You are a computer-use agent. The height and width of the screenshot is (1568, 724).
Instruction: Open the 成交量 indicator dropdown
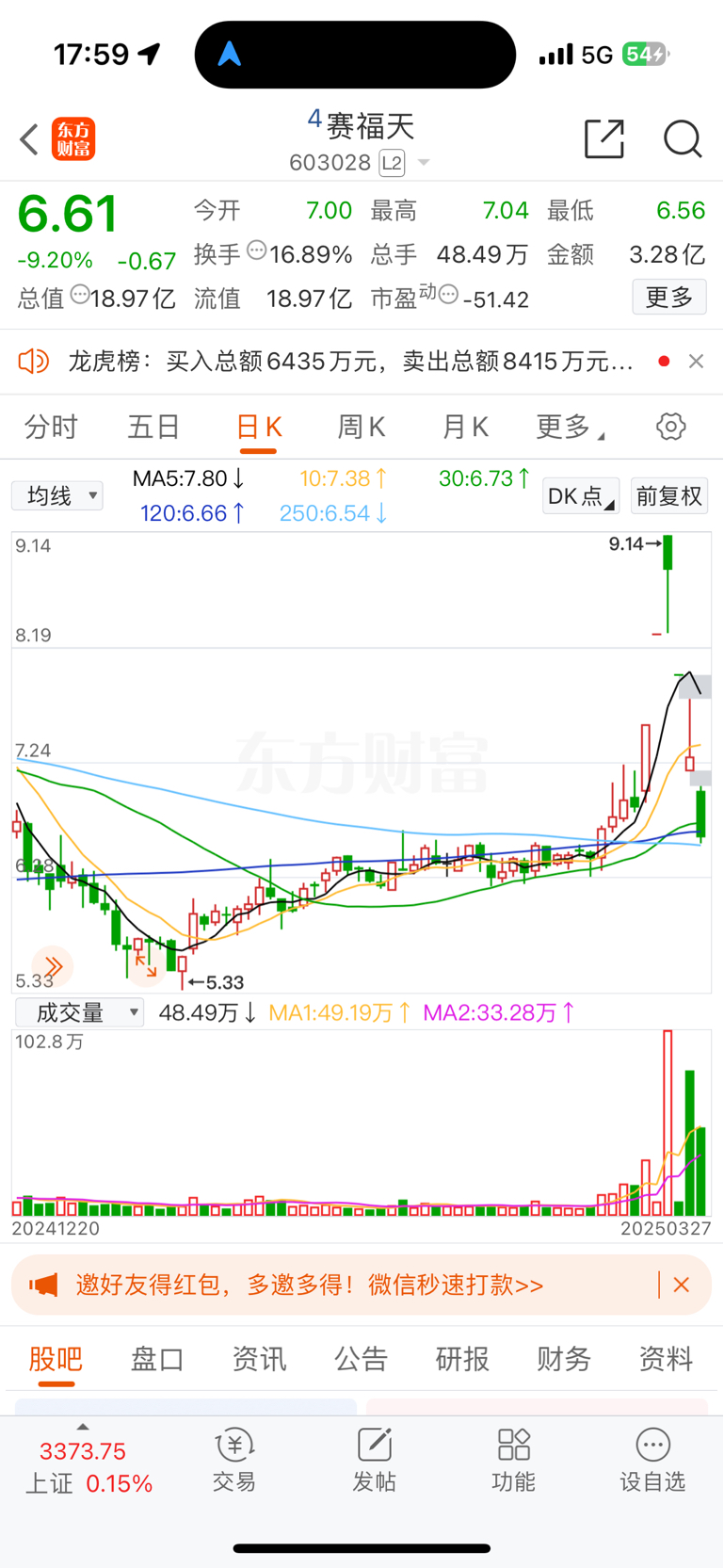80,1012
